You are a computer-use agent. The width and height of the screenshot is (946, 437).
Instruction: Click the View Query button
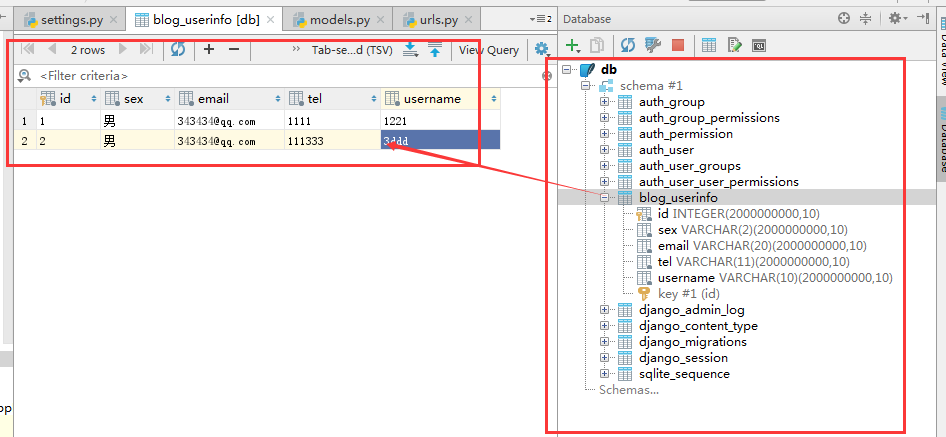coord(488,49)
